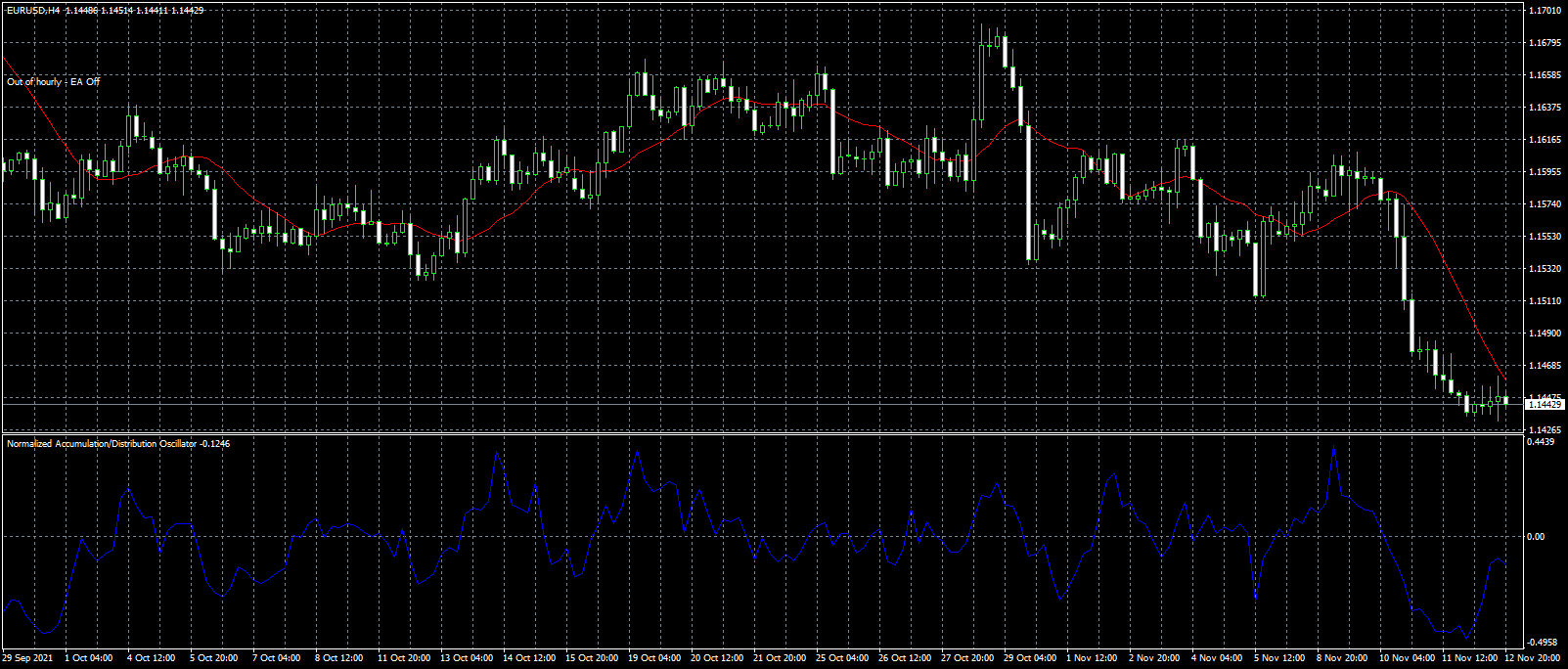Viewport: 1568px width, 669px height.
Task: Click the 26 Oct 12:00 time label
Action: click(x=905, y=658)
